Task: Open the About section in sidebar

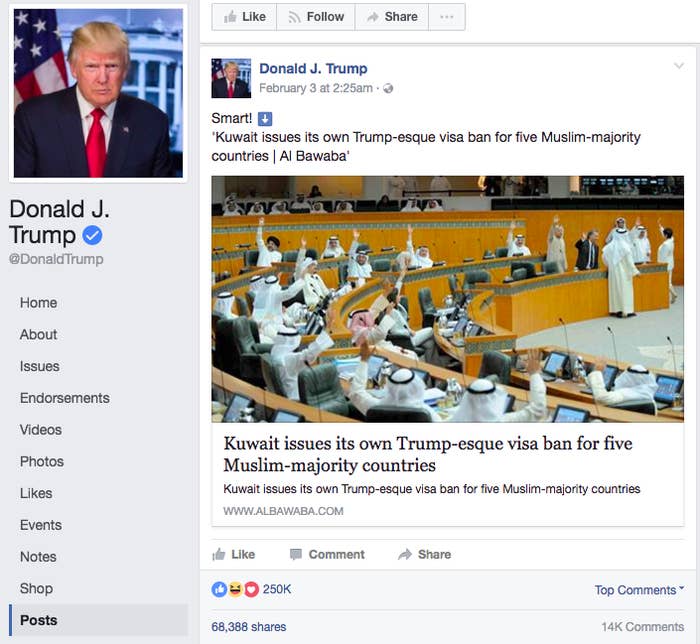Action: coord(38,334)
